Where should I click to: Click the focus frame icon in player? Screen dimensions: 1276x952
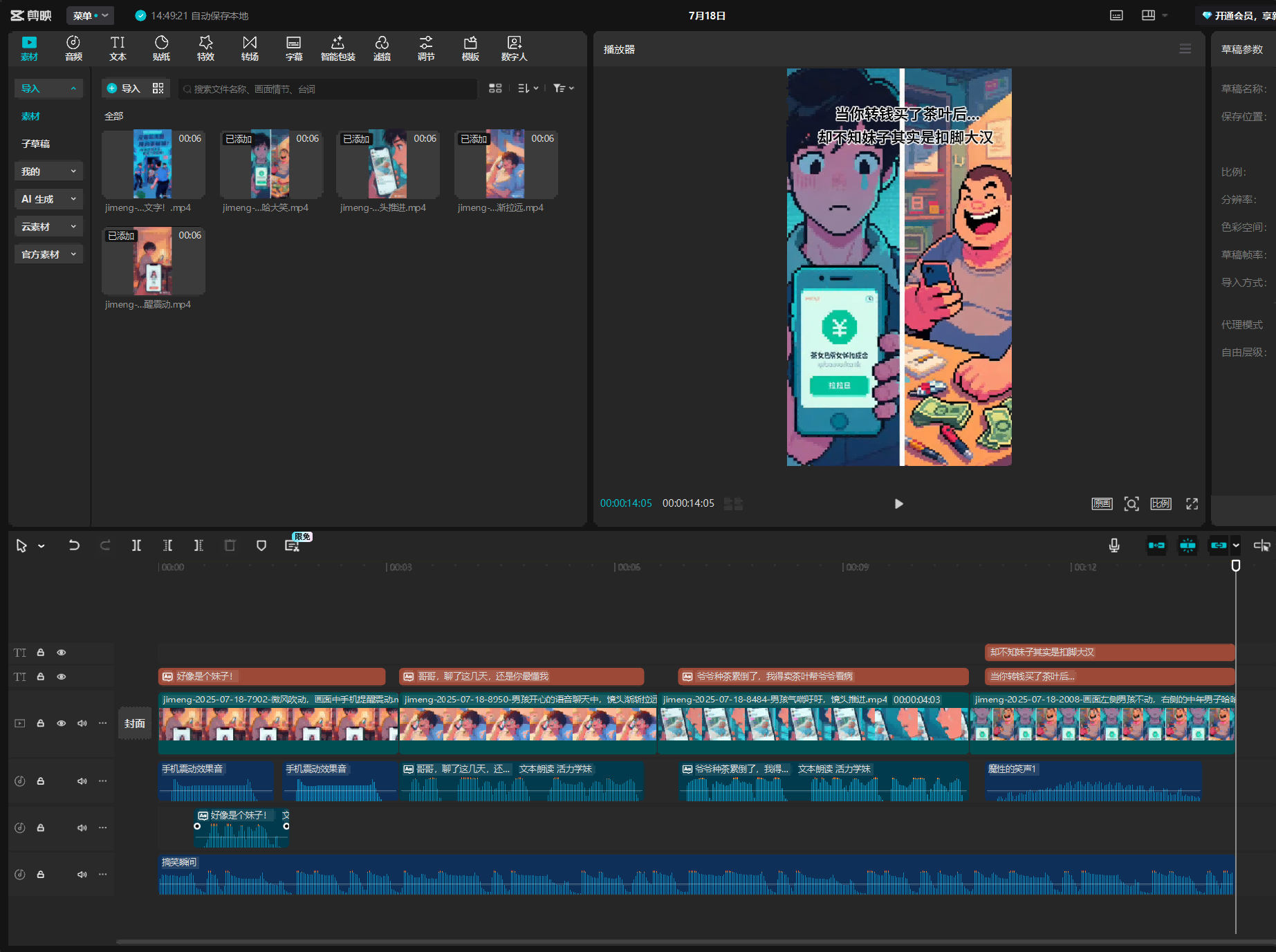[1131, 504]
